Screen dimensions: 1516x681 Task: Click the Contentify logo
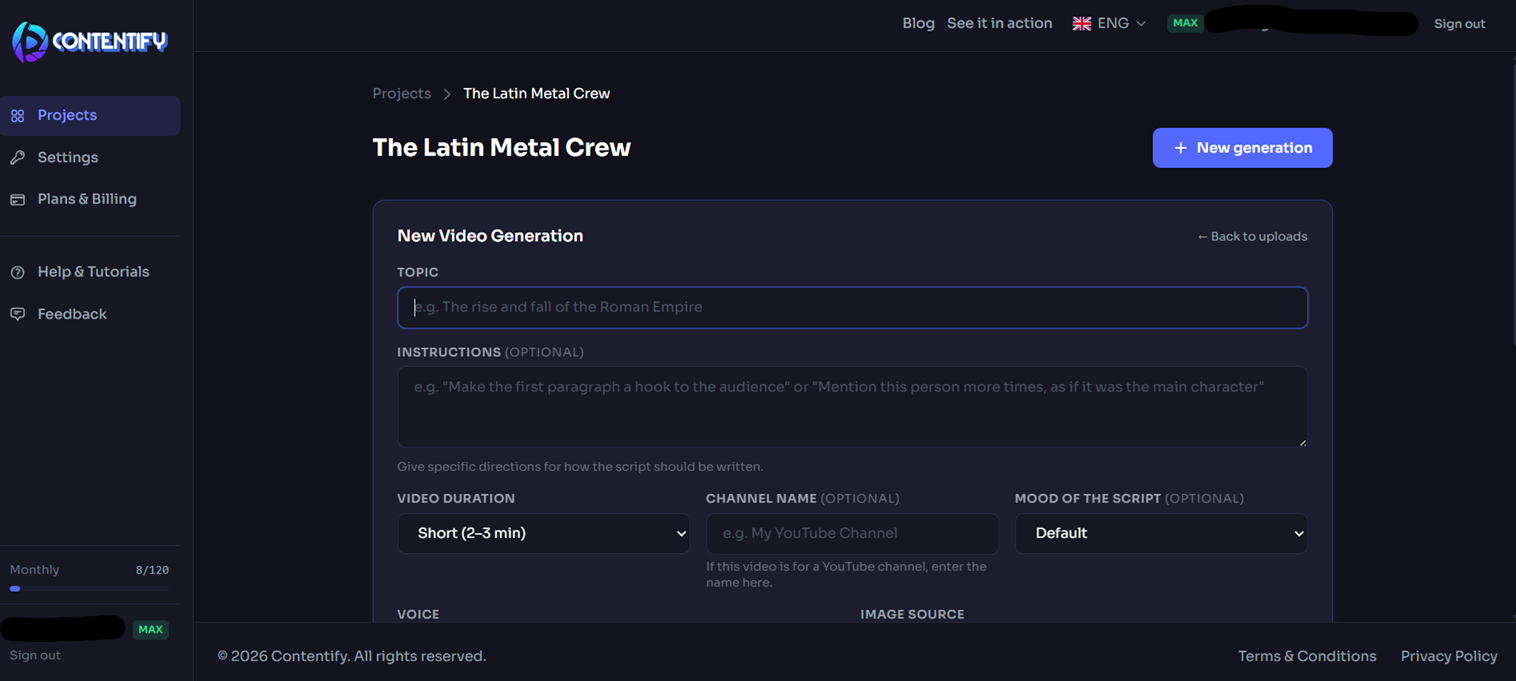tap(88, 41)
